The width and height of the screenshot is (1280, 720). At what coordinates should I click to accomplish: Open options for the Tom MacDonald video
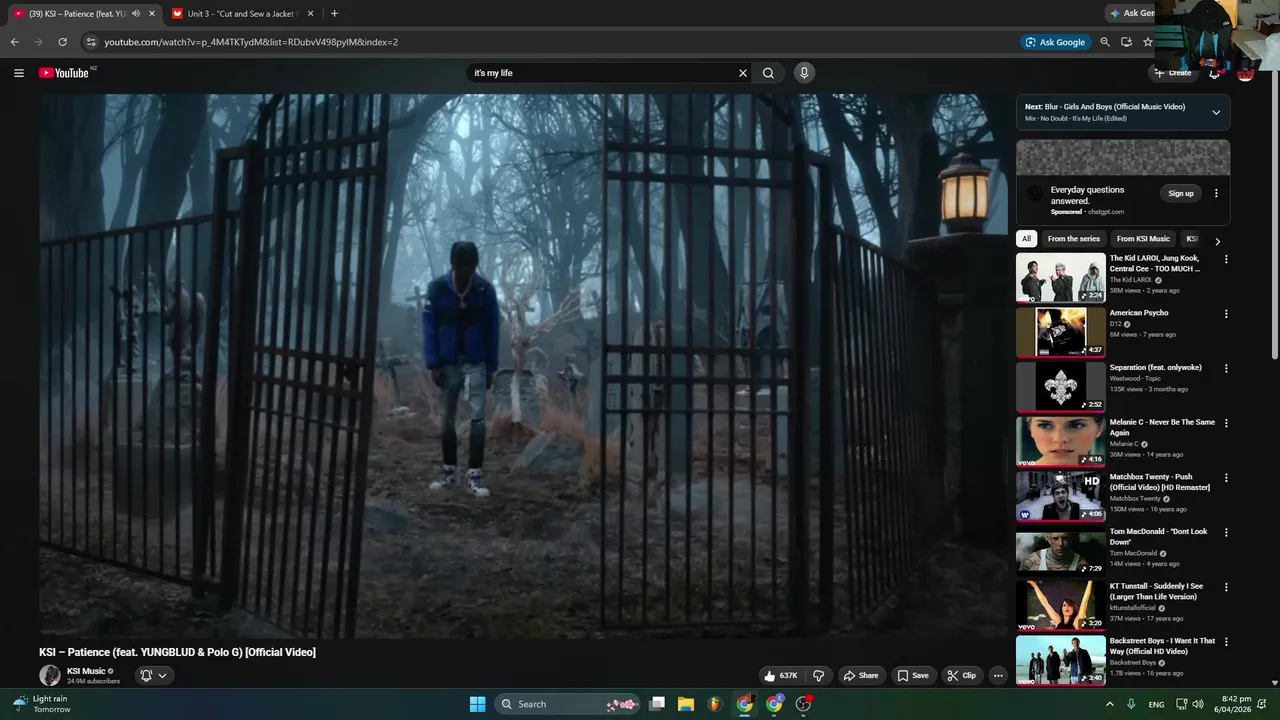click(x=1226, y=533)
